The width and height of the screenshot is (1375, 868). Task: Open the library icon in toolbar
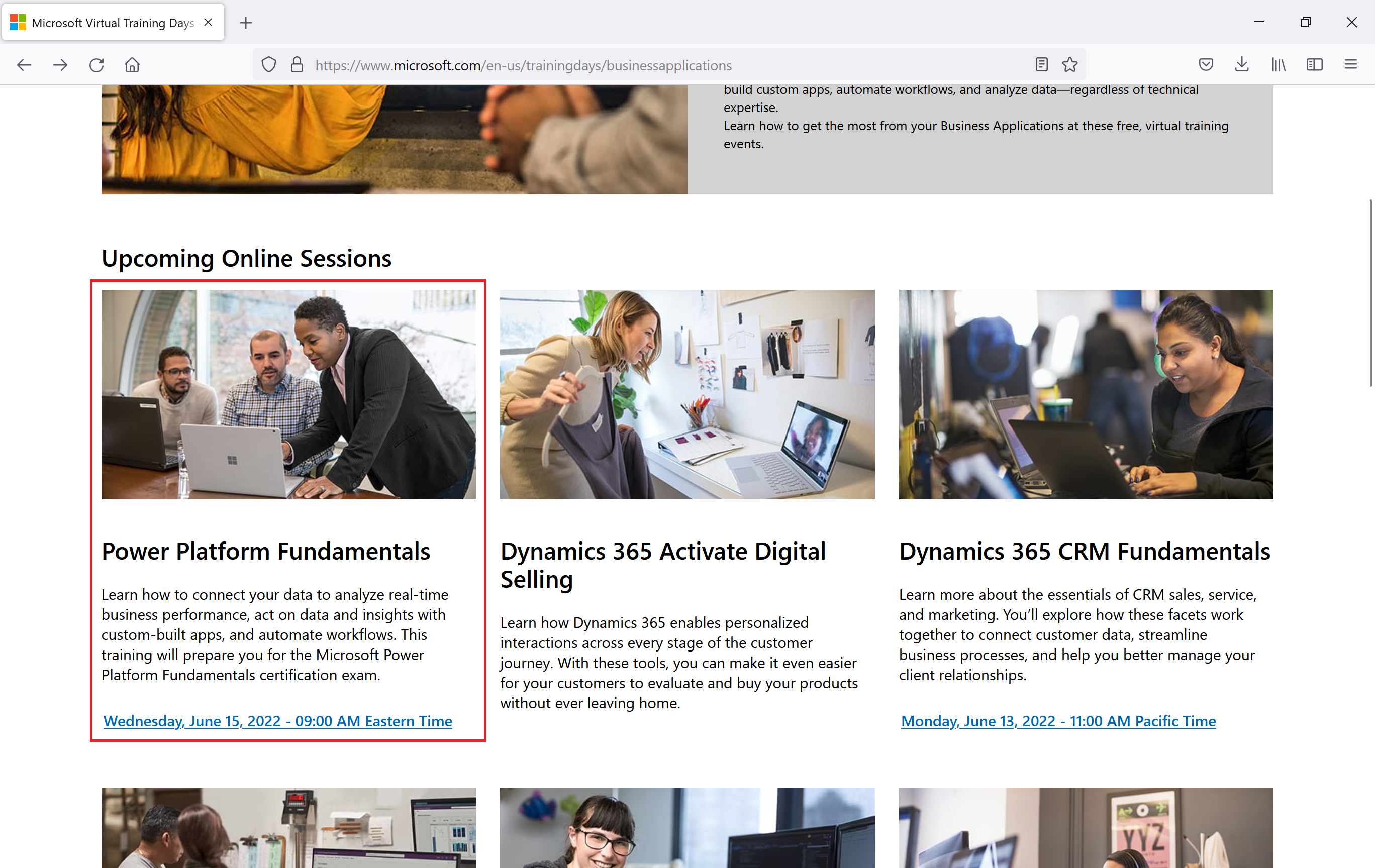click(x=1279, y=64)
